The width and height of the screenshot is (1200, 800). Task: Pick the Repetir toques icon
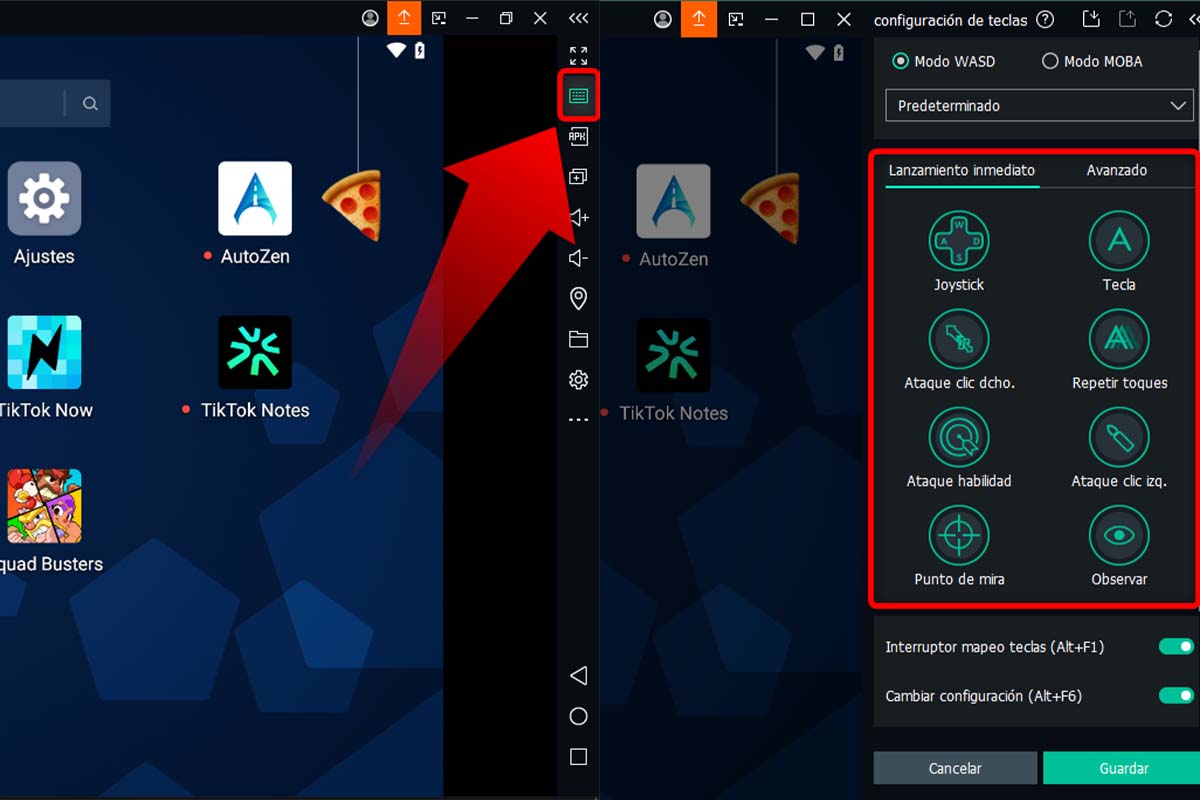1119,339
